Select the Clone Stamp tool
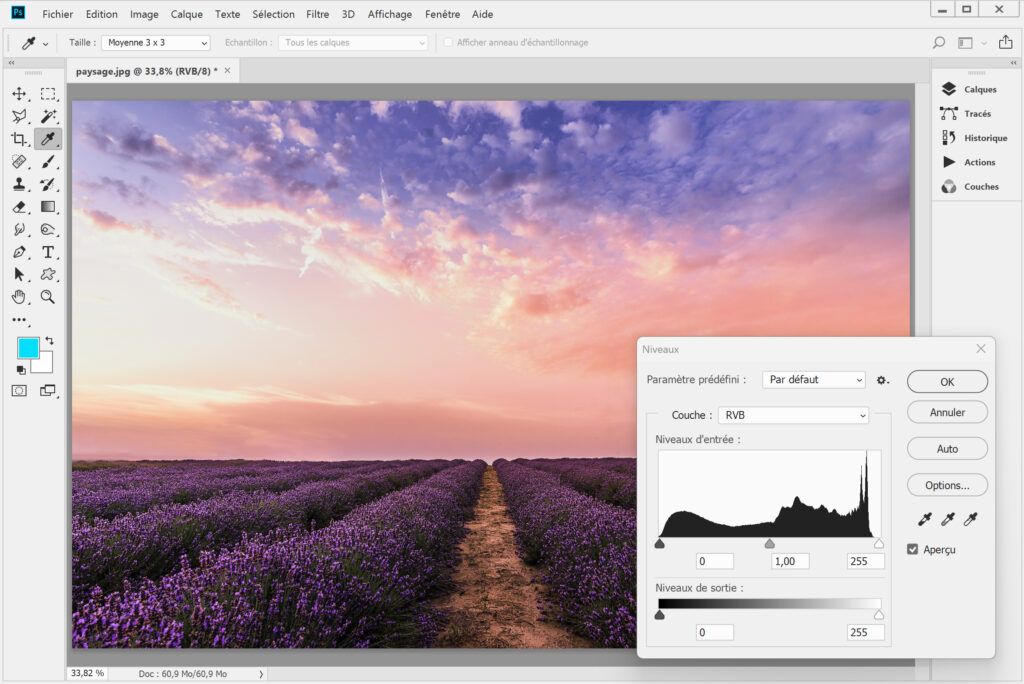The image size is (1024, 684). (19, 184)
